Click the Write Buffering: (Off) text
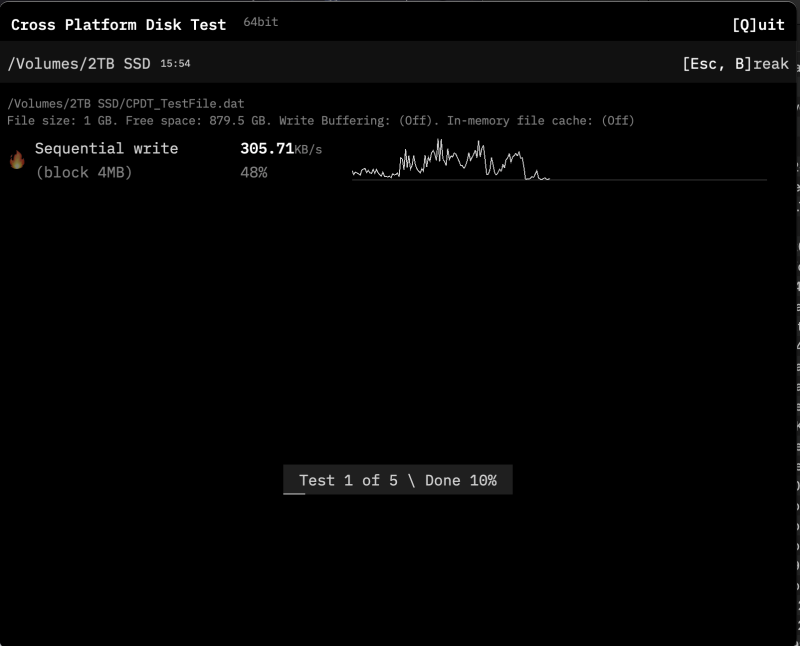The height and width of the screenshot is (646, 800). [359, 121]
